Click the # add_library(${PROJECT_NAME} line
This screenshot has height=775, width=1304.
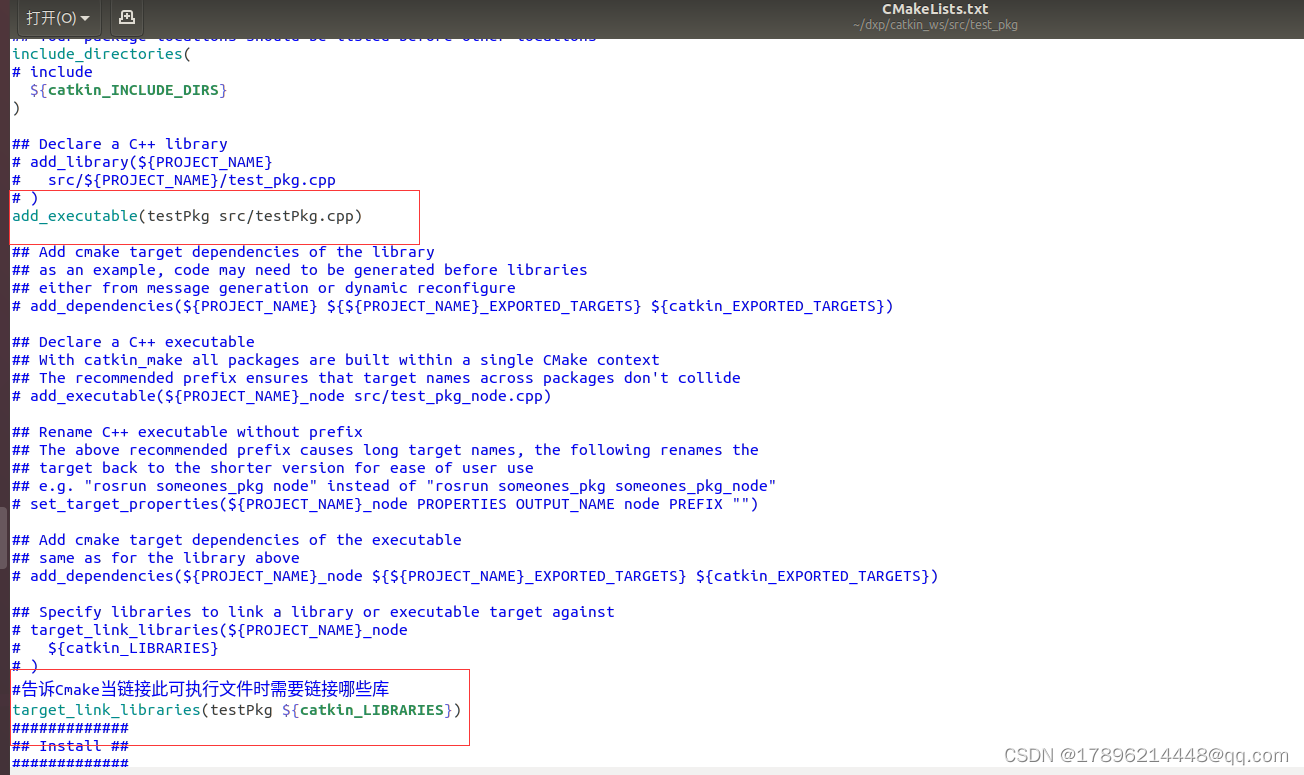pos(142,162)
